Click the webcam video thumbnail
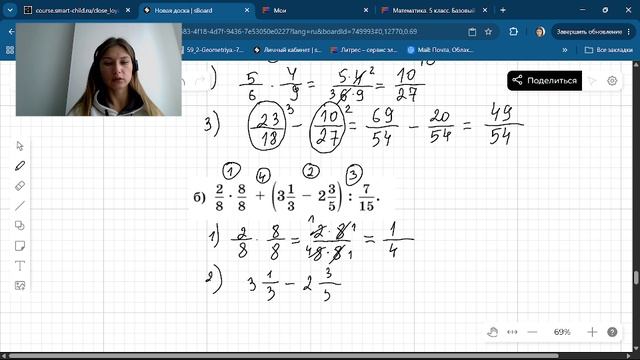 (x=99, y=69)
